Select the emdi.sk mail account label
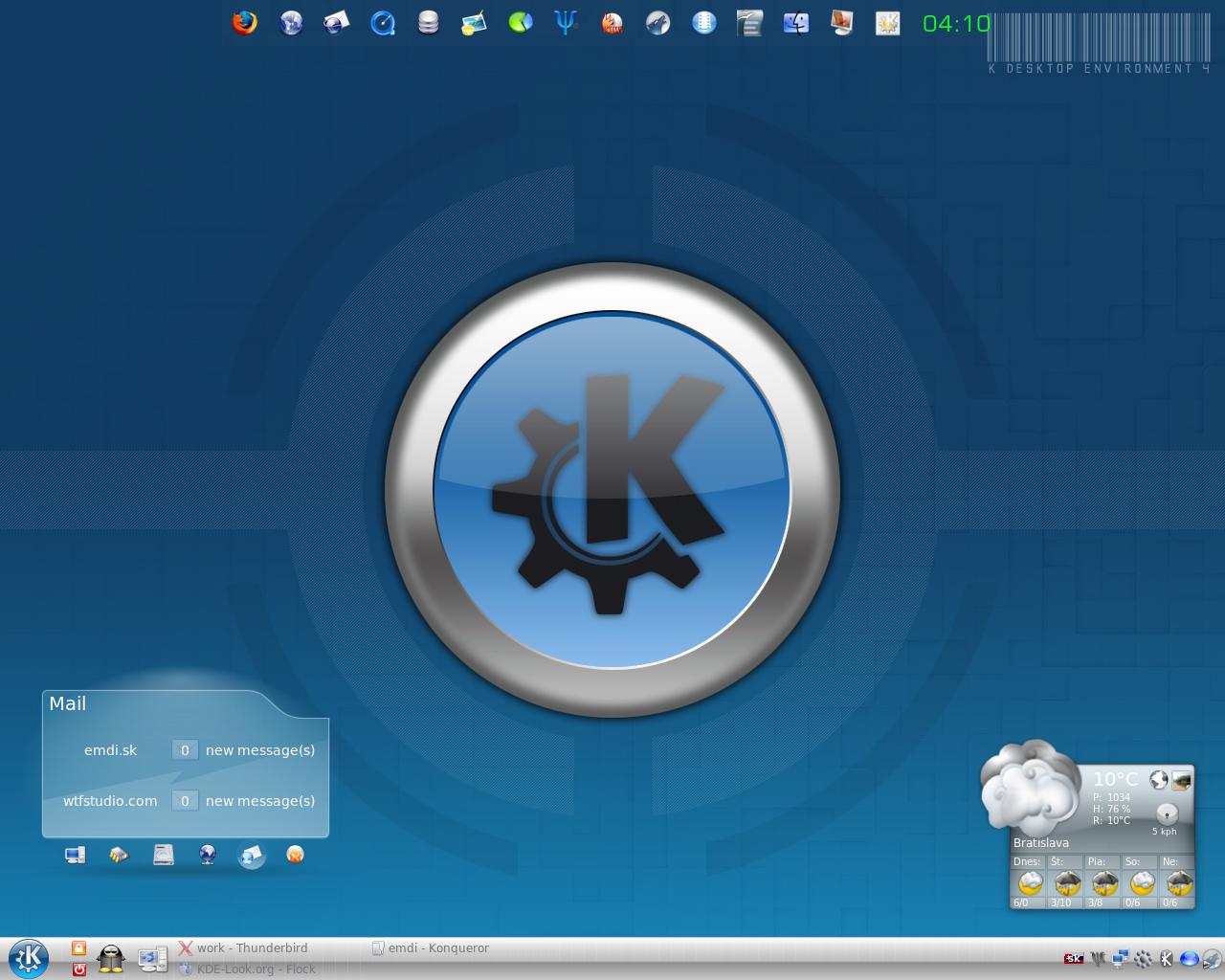Viewport: 1225px width, 980px height. [110, 750]
